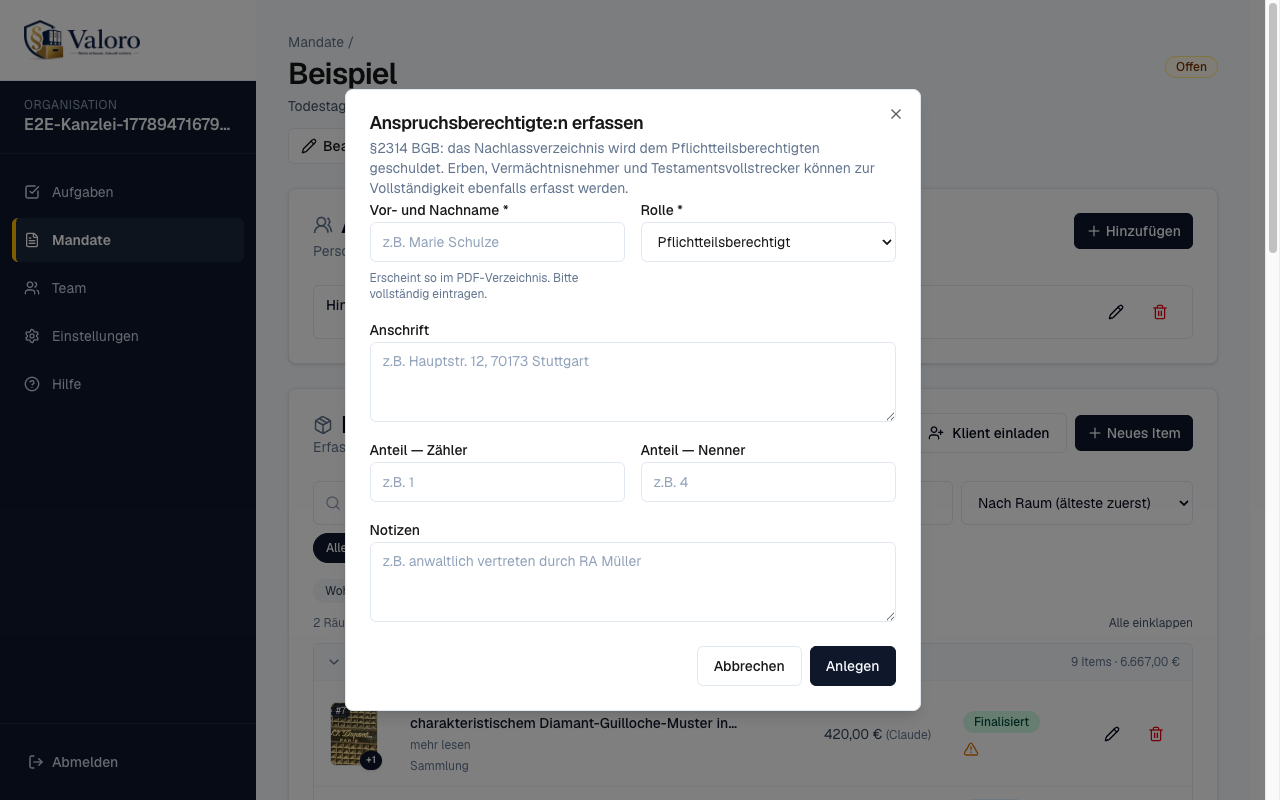Click the Anteil — Nenner input field

click(768, 482)
